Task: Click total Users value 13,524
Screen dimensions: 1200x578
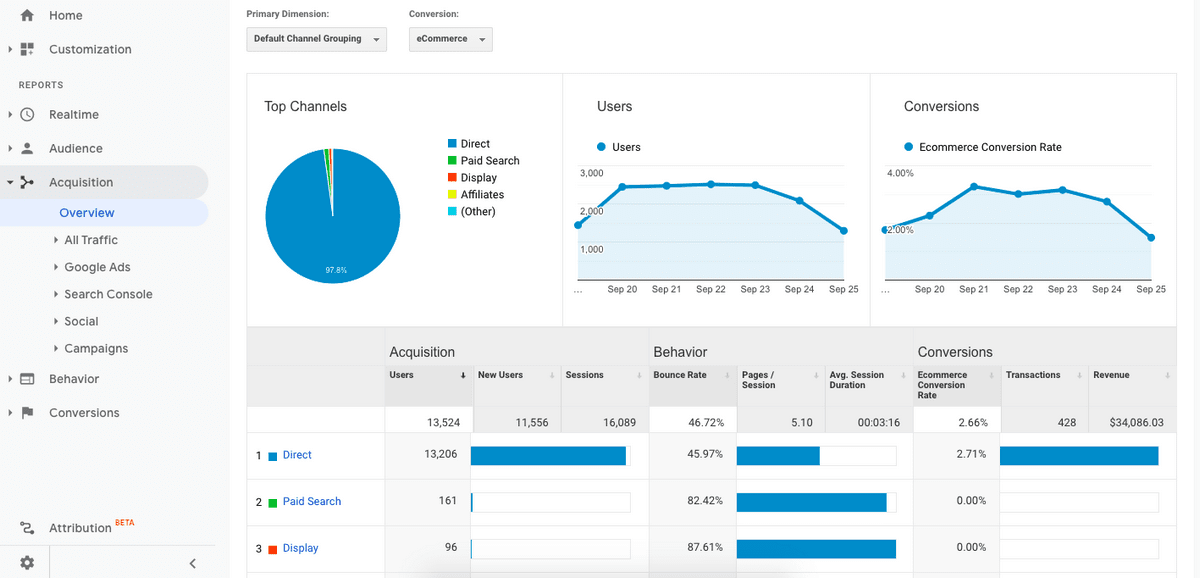Action: [443, 423]
